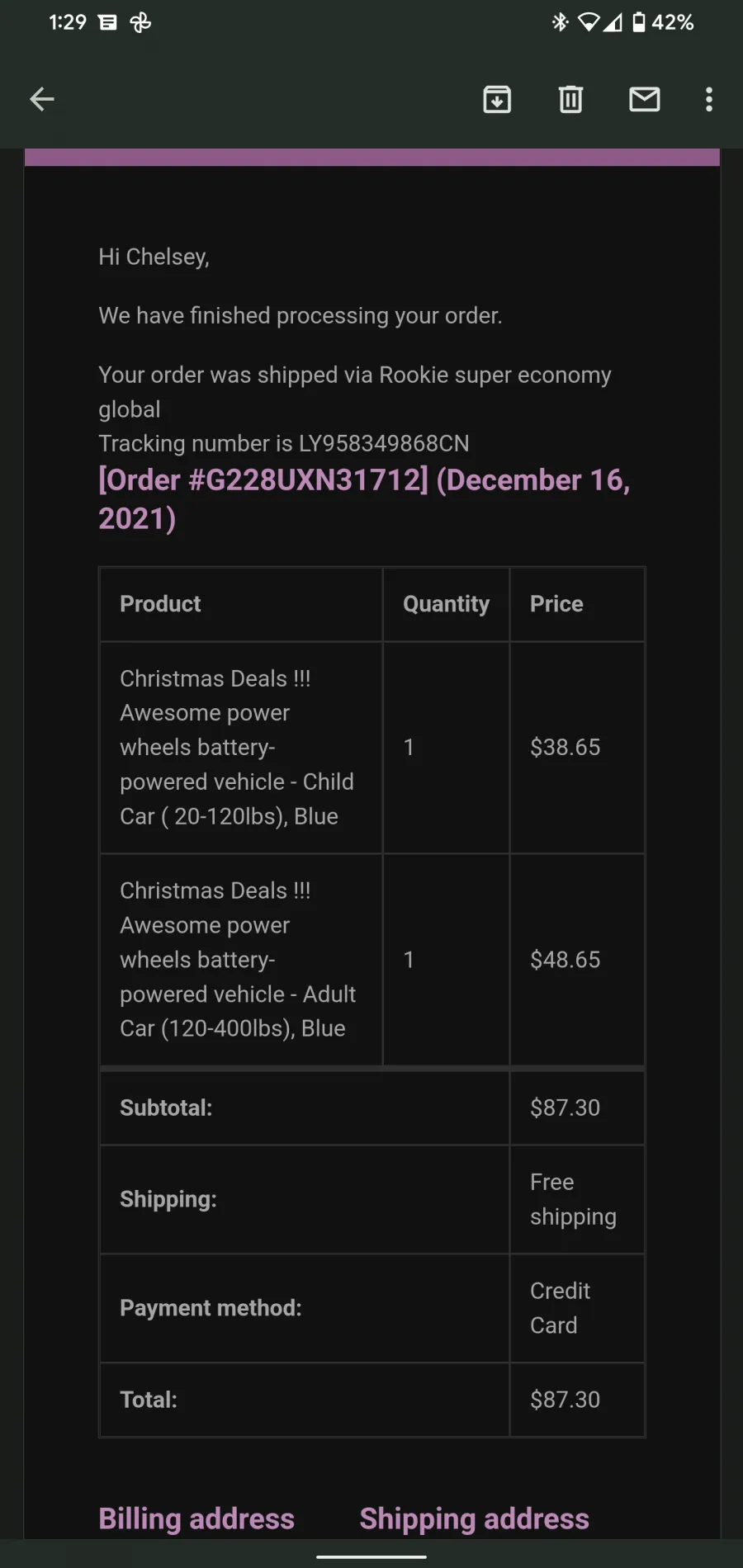Tap the Credit Card payment method cell
The width and height of the screenshot is (743, 1568).
coord(577,1308)
